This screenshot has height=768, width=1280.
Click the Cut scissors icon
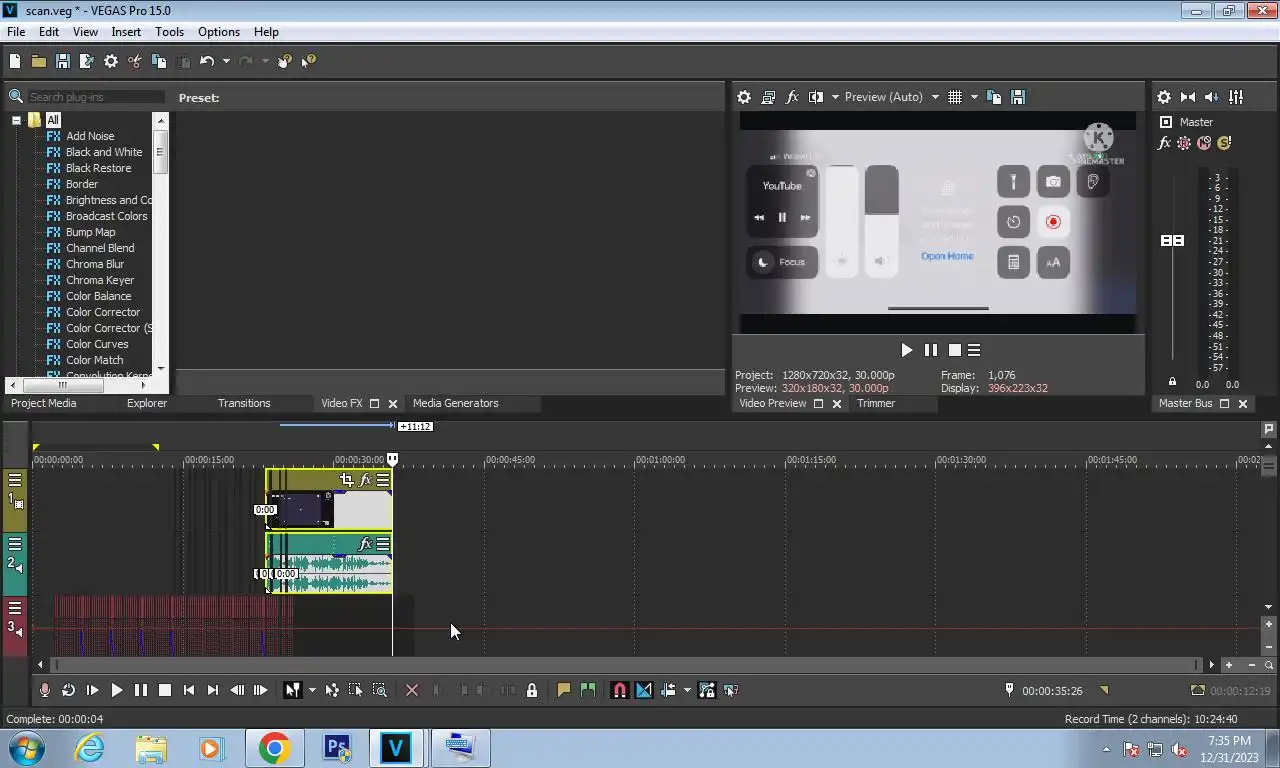(135, 61)
